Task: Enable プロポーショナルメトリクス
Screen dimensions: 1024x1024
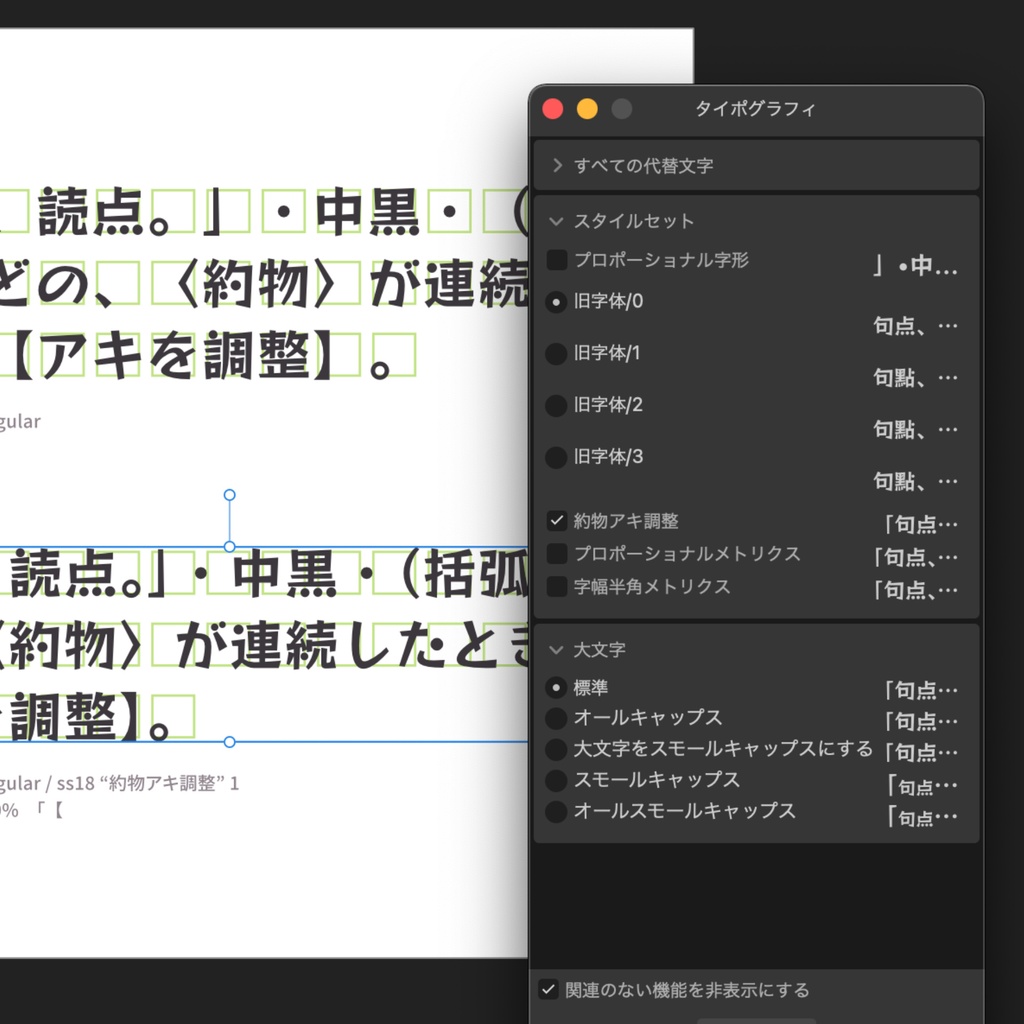Action: coord(556,554)
